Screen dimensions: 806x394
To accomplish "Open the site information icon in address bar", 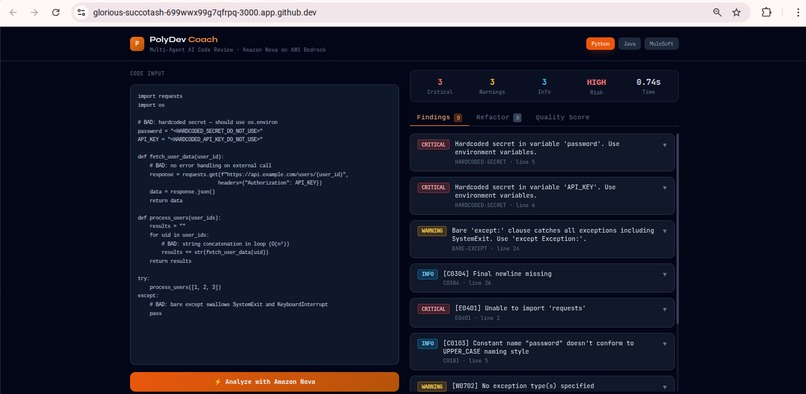I will (81, 12).
